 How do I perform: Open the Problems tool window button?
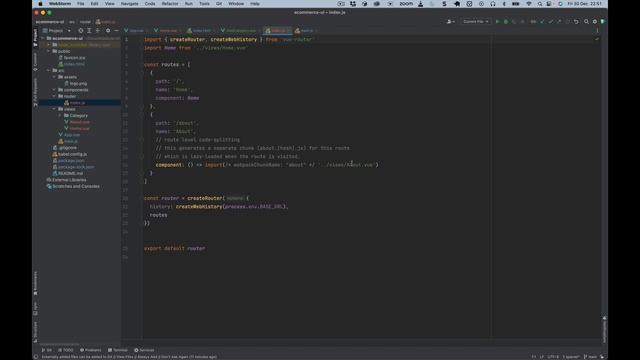pos(91,350)
